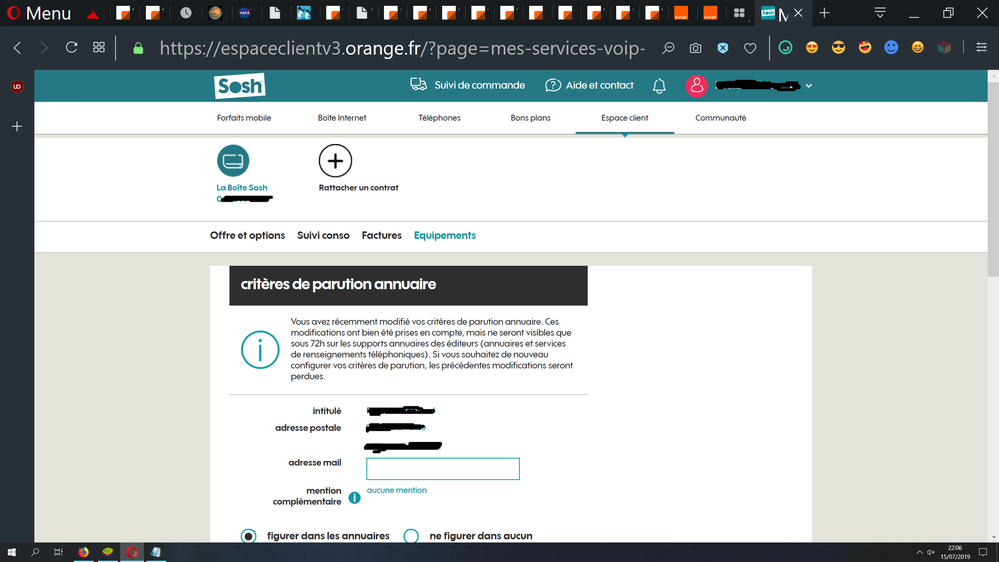Open the Bons plans menu
This screenshot has width=999, height=562.
(x=530, y=118)
